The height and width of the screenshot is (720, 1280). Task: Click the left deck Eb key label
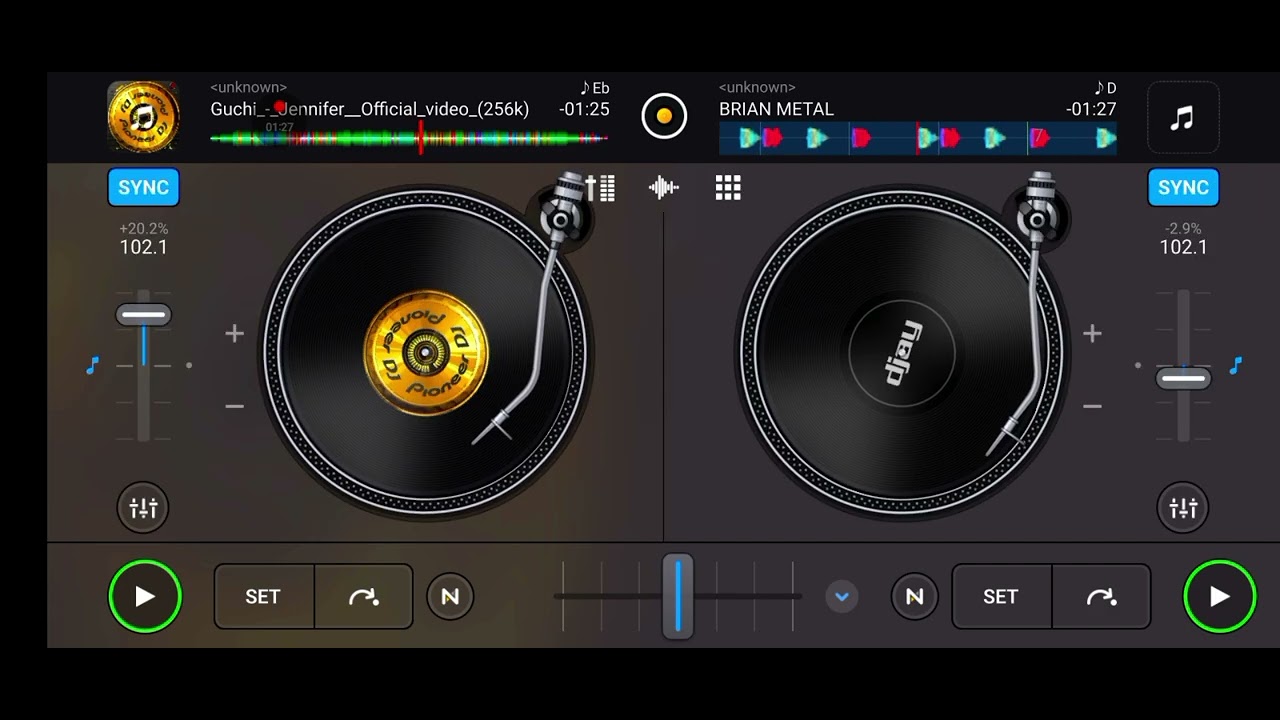(x=594, y=88)
